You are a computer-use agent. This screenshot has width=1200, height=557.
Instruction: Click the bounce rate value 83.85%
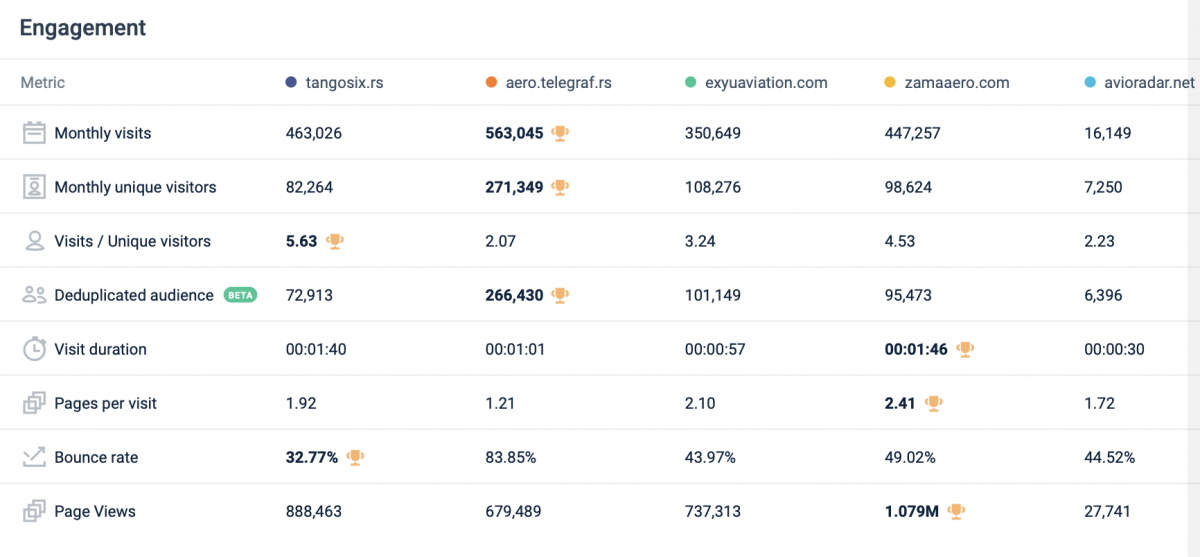[511, 457]
